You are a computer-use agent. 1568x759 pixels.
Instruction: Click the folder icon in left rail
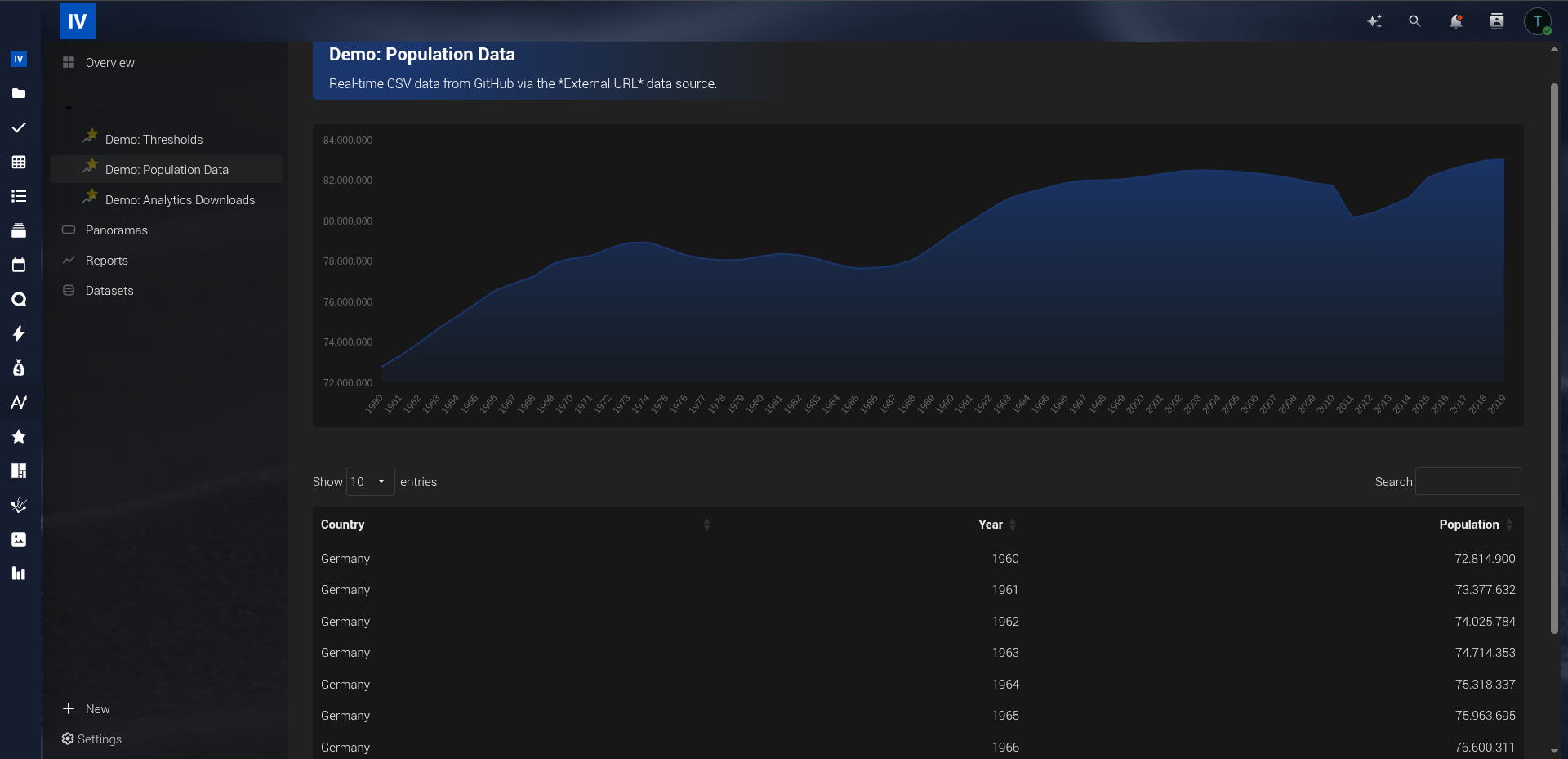click(19, 93)
